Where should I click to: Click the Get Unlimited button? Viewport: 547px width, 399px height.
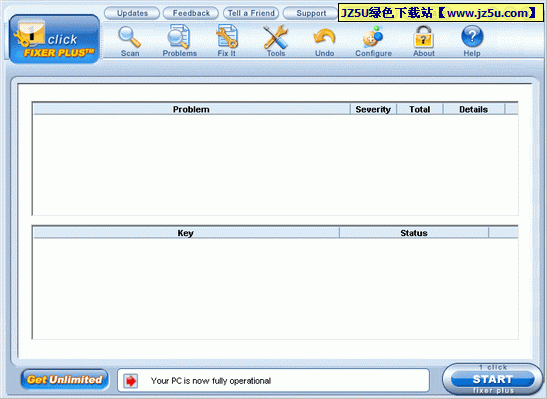tap(65, 379)
